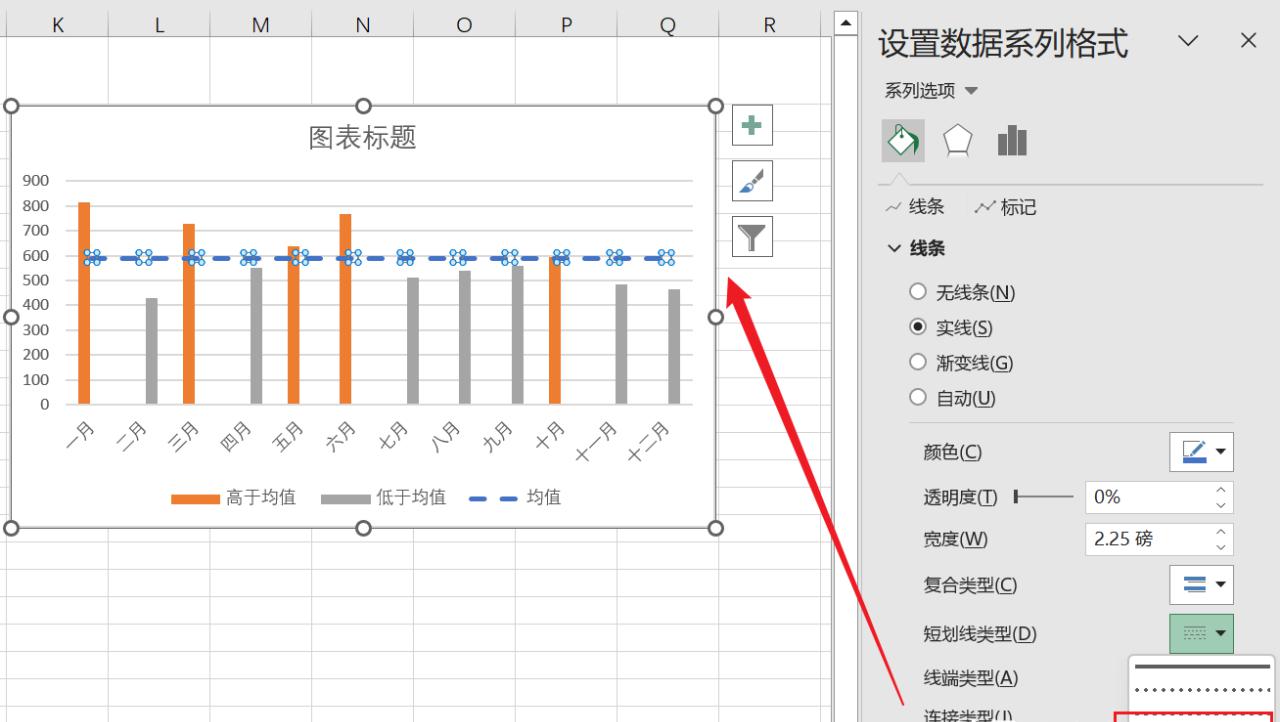Select column header M
The height and width of the screenshot is (722, 1280).
coord(261,25)
